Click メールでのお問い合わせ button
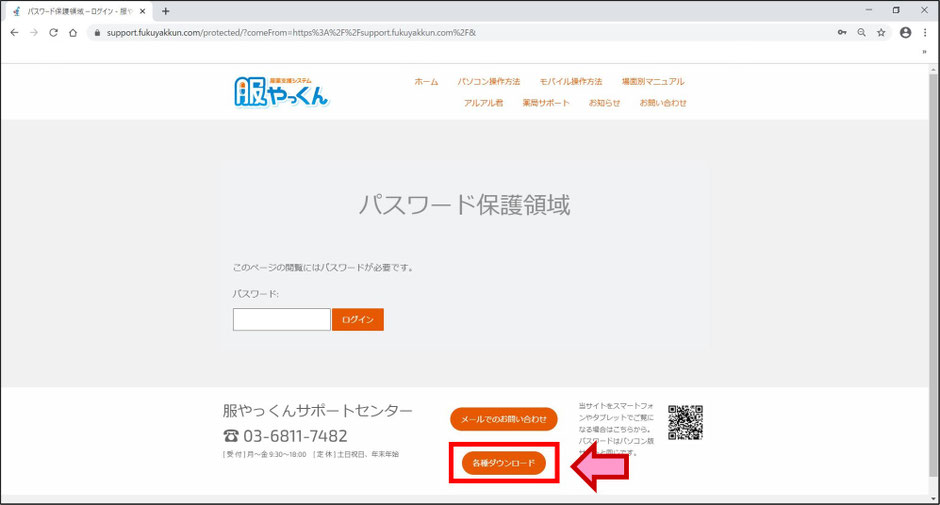Screen dimensions: 940x505 [504, 419]
